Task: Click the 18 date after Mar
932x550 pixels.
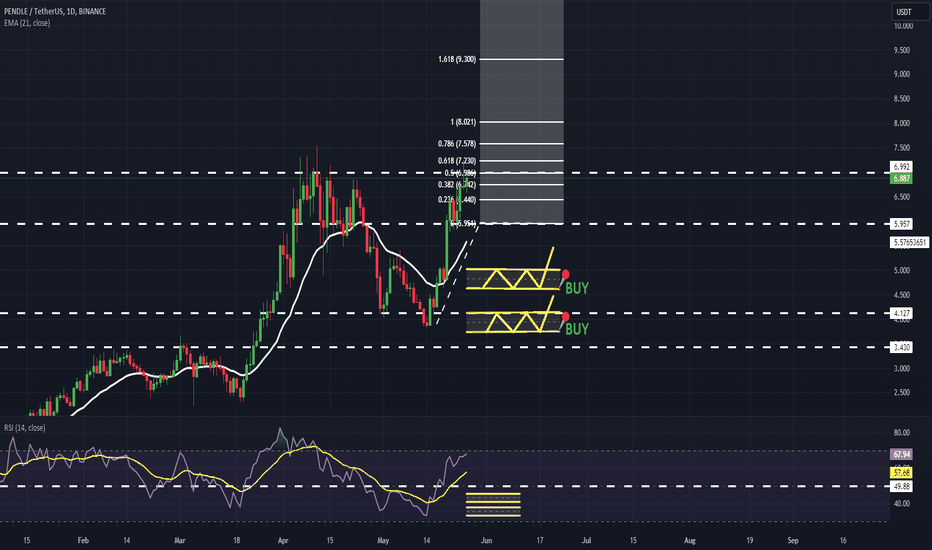Action: [237, 540]
